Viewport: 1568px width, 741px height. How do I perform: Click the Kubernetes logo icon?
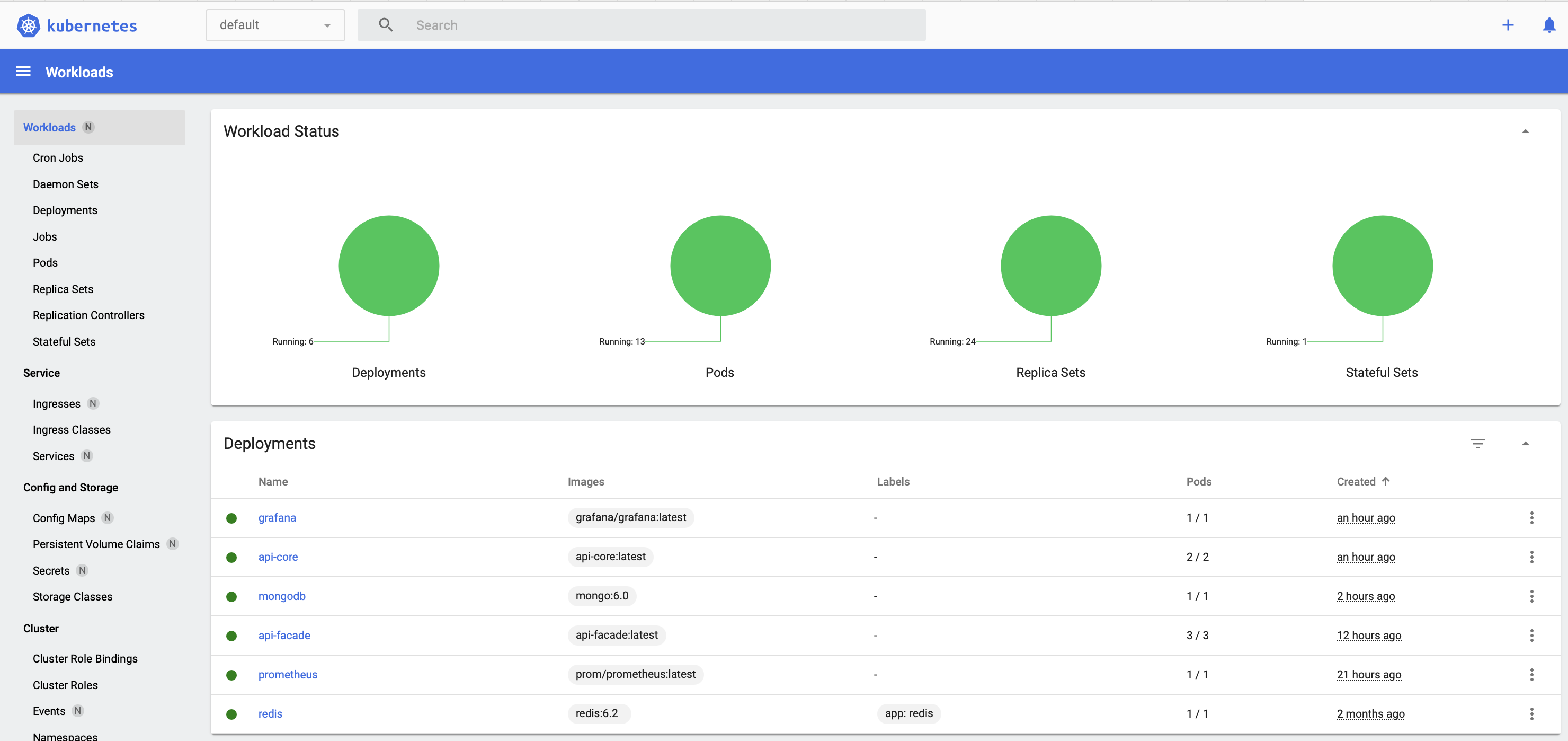tap(28, 25)
